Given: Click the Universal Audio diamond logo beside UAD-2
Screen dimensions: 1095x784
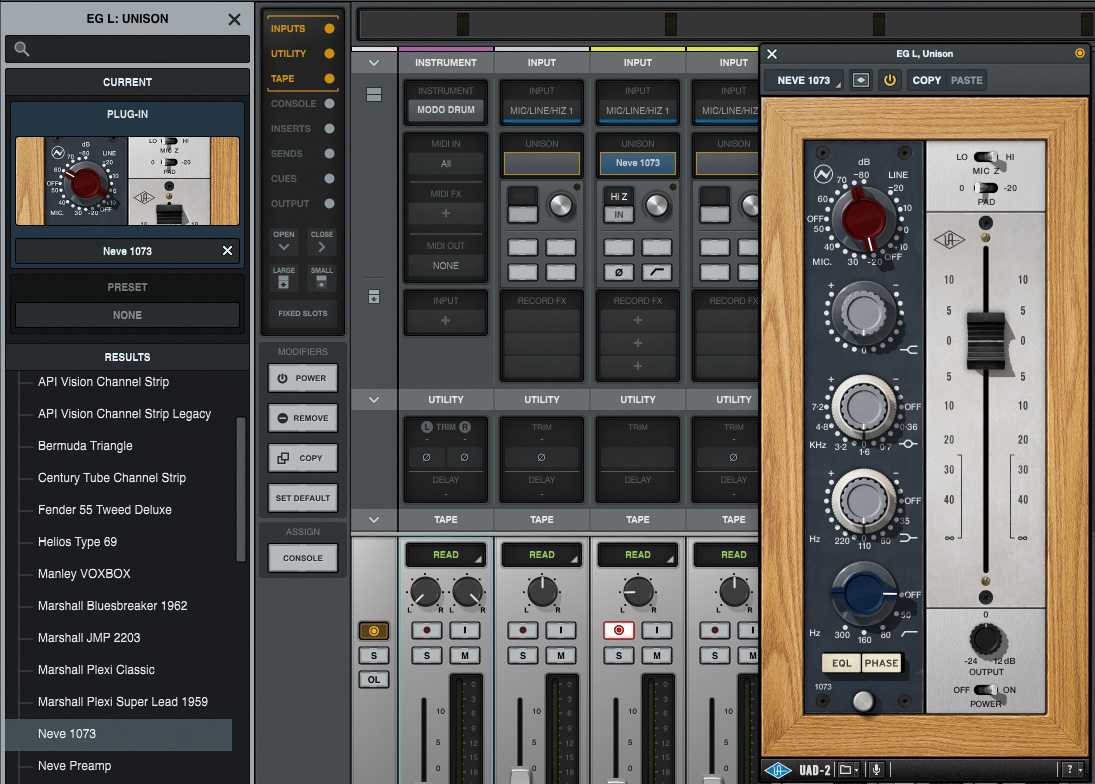Looking at the screenshot, I should pos(778,769).
